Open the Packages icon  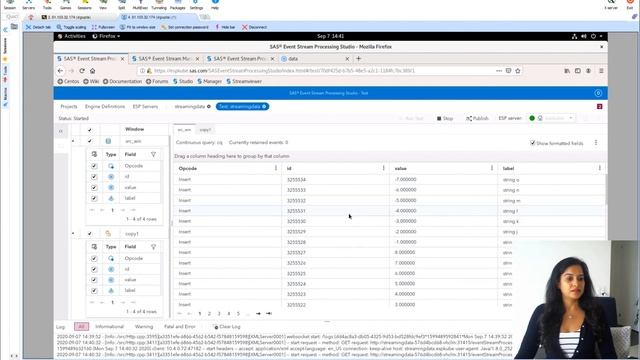[178, 4]
